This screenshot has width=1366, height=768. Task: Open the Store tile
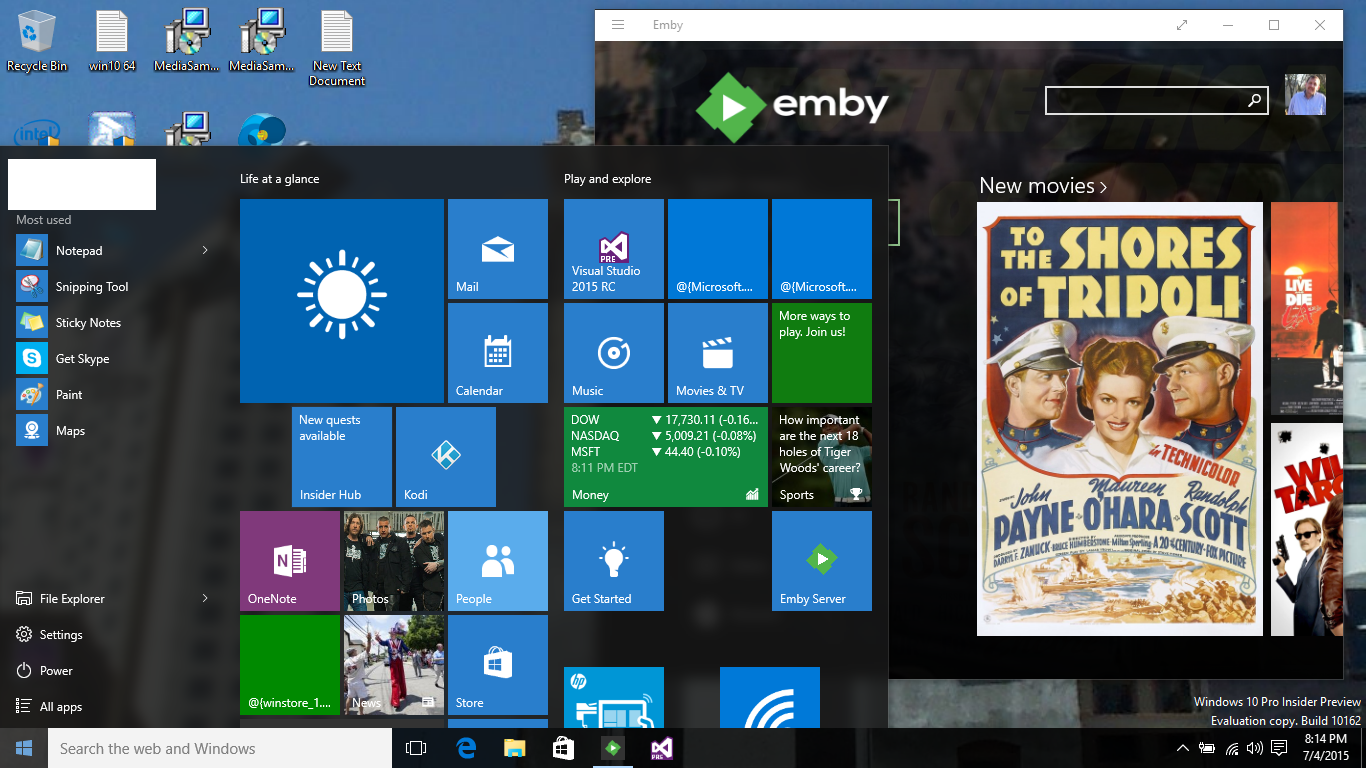click(498, 665)
